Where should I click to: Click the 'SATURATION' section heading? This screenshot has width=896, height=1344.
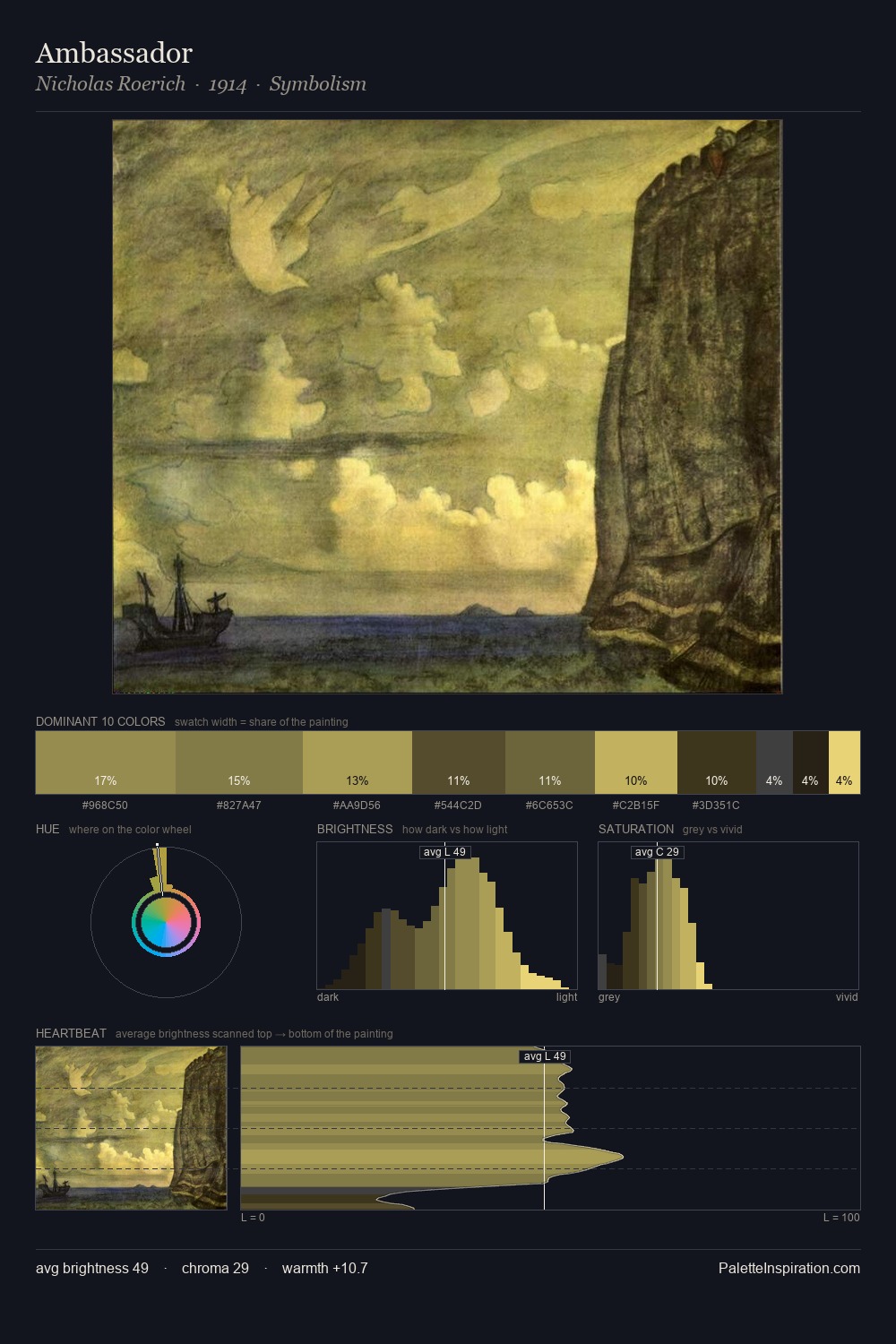click(636, 829)
